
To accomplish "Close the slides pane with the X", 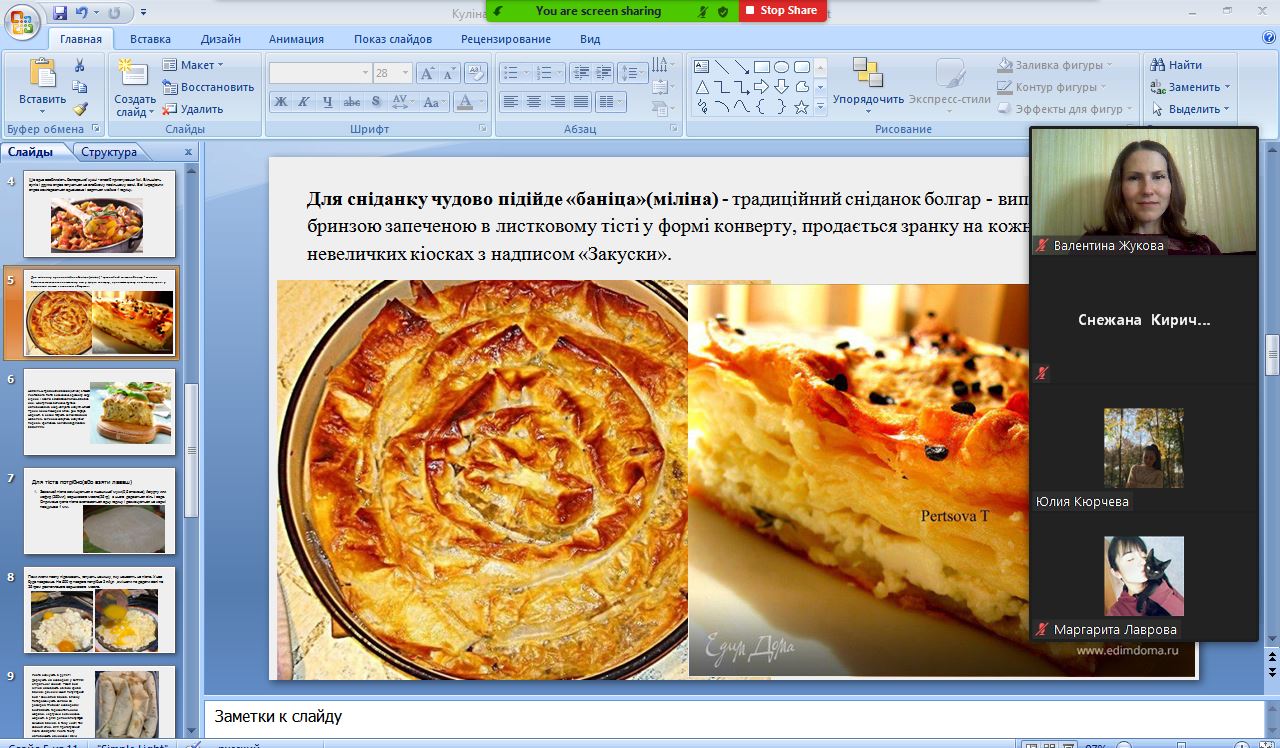I will tap(188, 152).
